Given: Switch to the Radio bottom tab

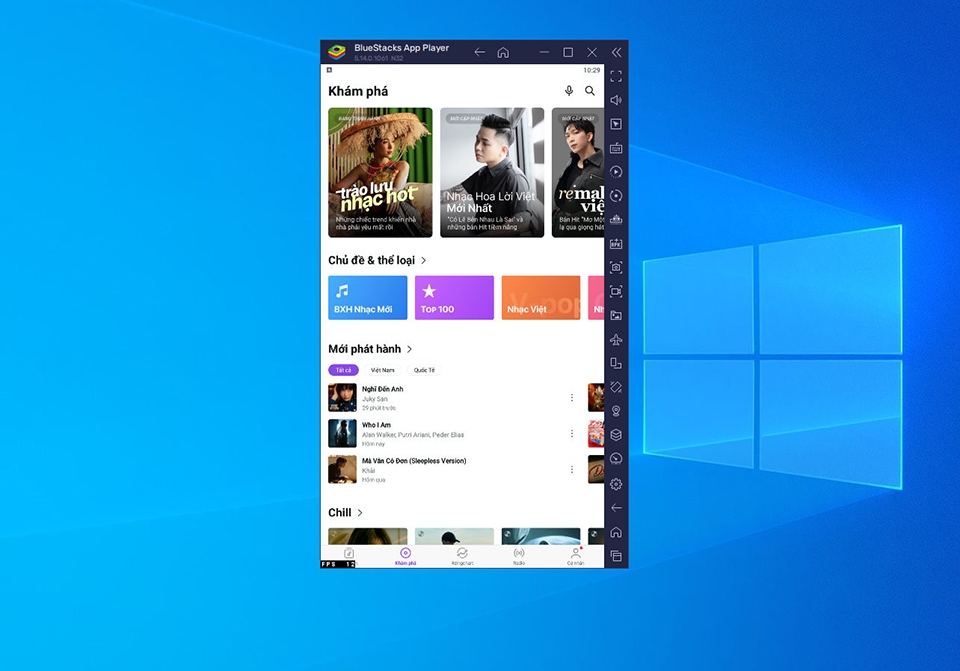Looking at the screenshot, I should [x=519, y=557].
